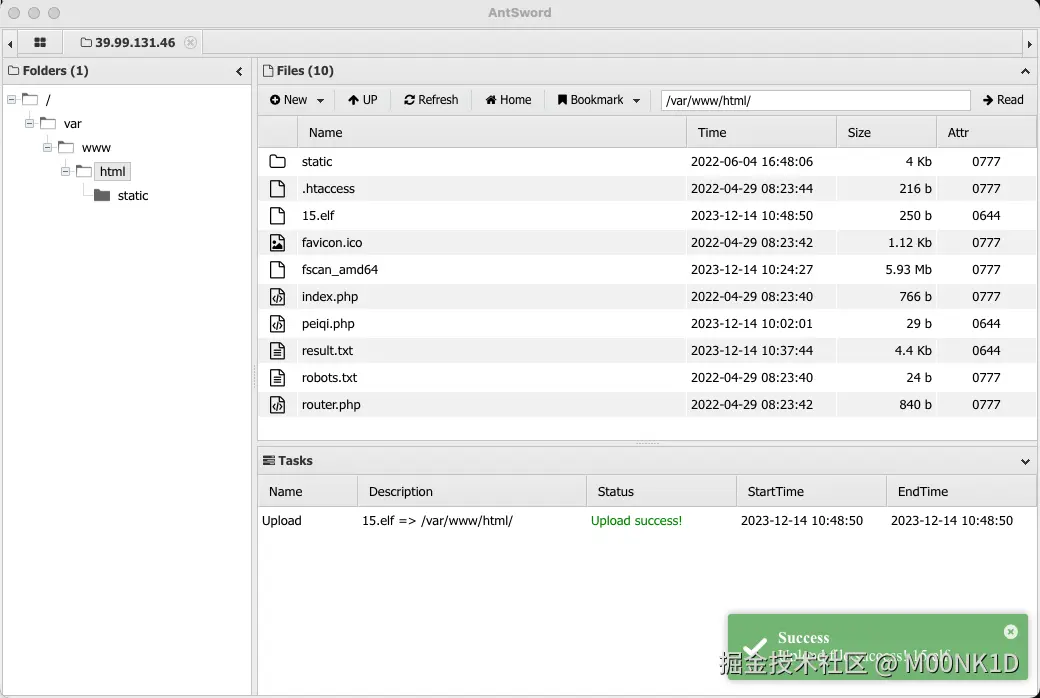Select the static folder name in file list
1040x698 pixels.
pyautogui.click(x=317, y=162)
